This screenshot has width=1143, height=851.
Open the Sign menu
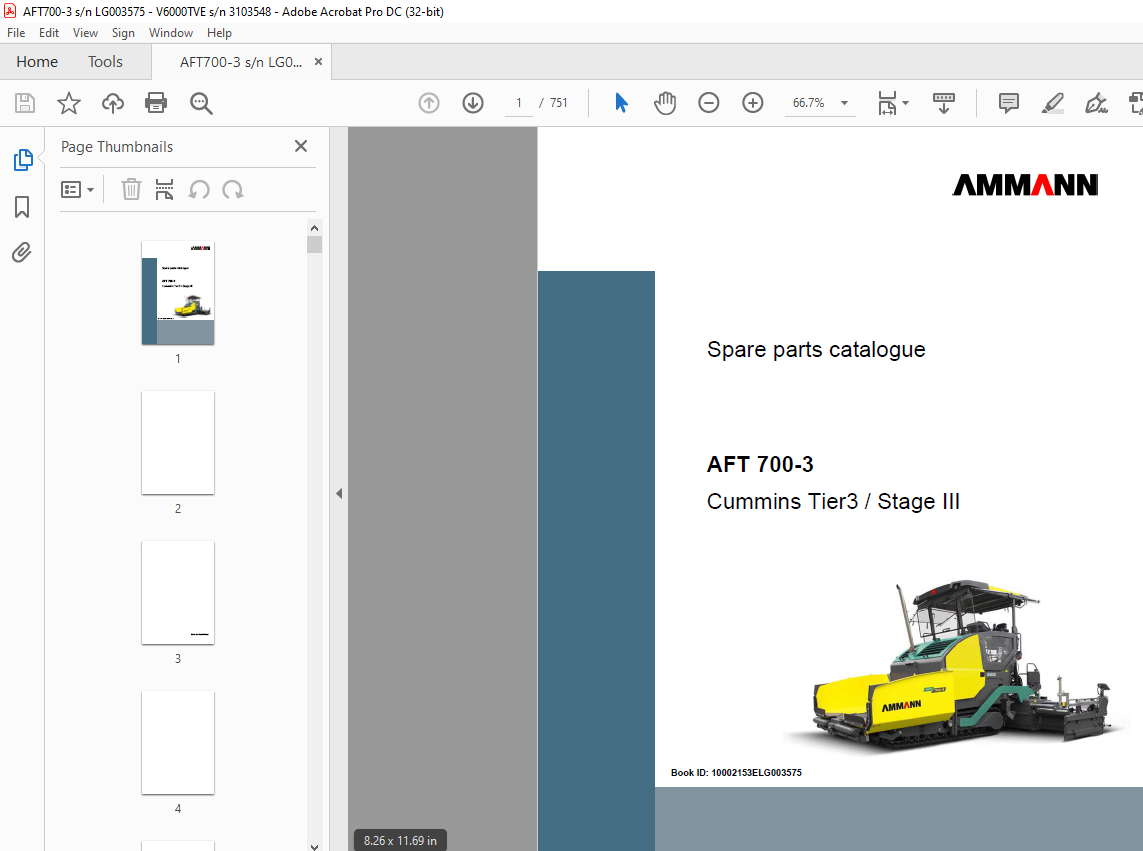[123, 33]
